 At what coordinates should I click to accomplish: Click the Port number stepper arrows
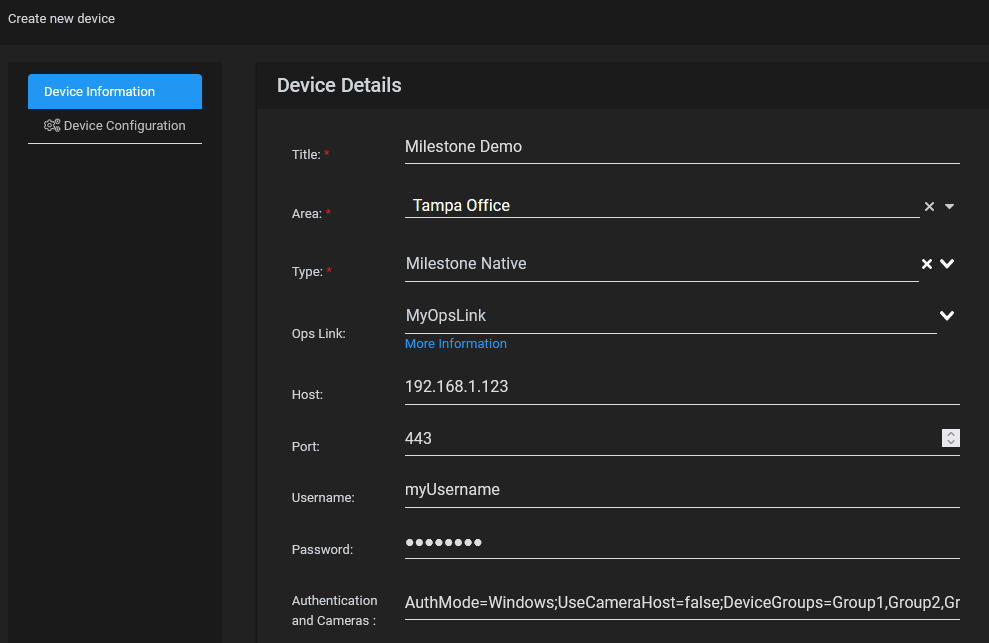point(951,438)
